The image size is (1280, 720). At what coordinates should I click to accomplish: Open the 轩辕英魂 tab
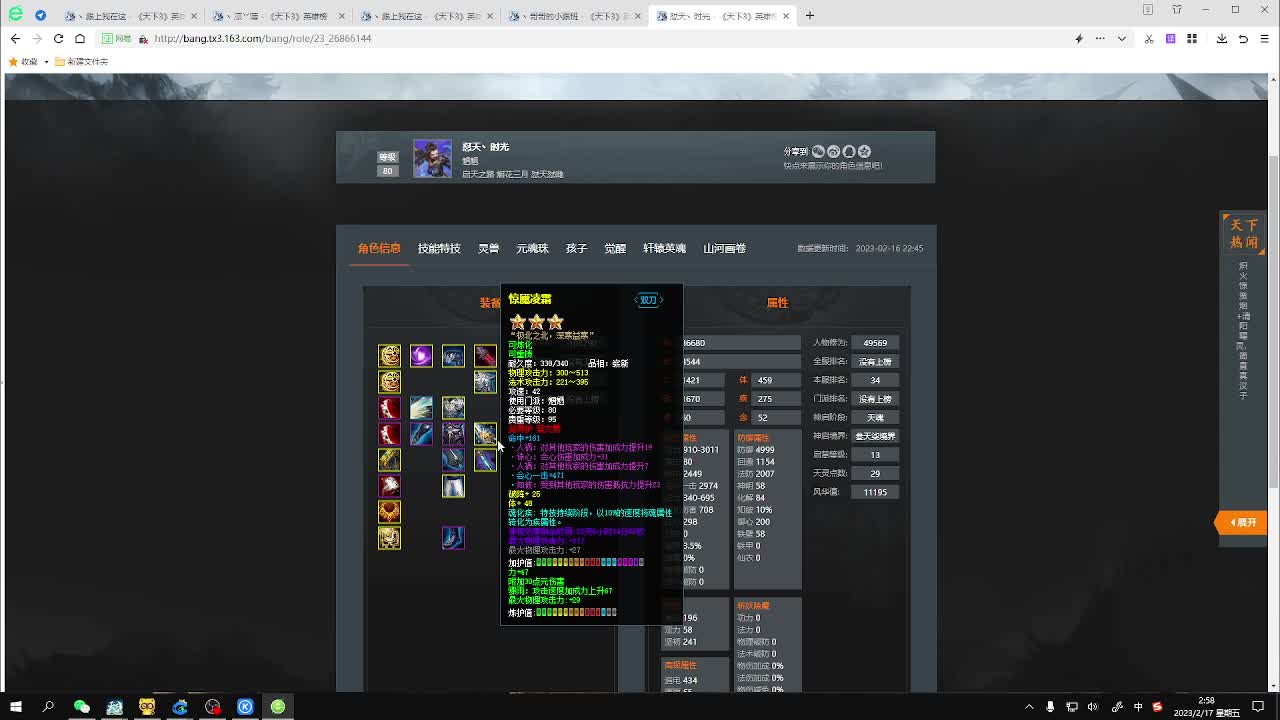tap(664, 248)
